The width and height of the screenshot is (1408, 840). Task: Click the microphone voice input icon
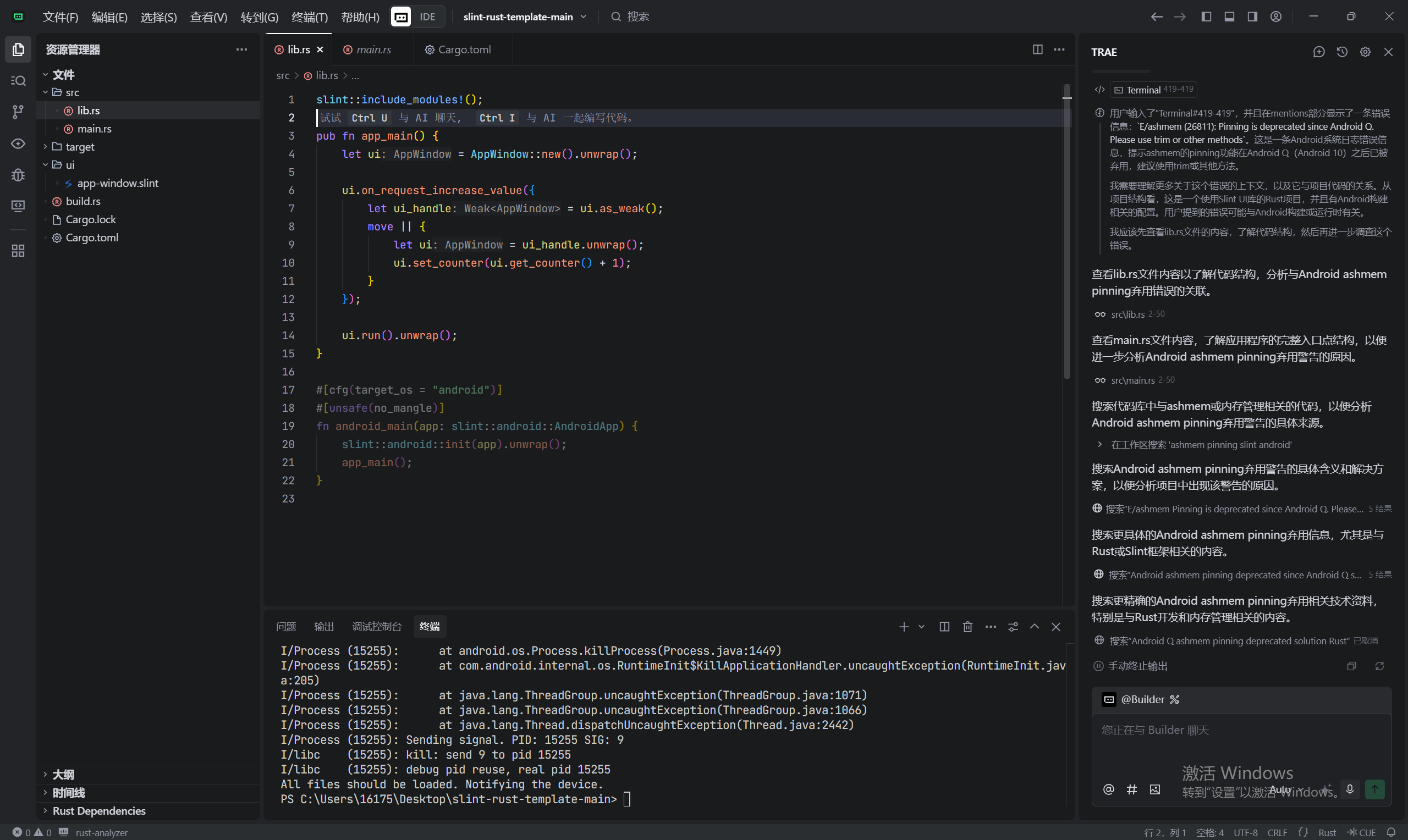click(x=1350, y=789)
